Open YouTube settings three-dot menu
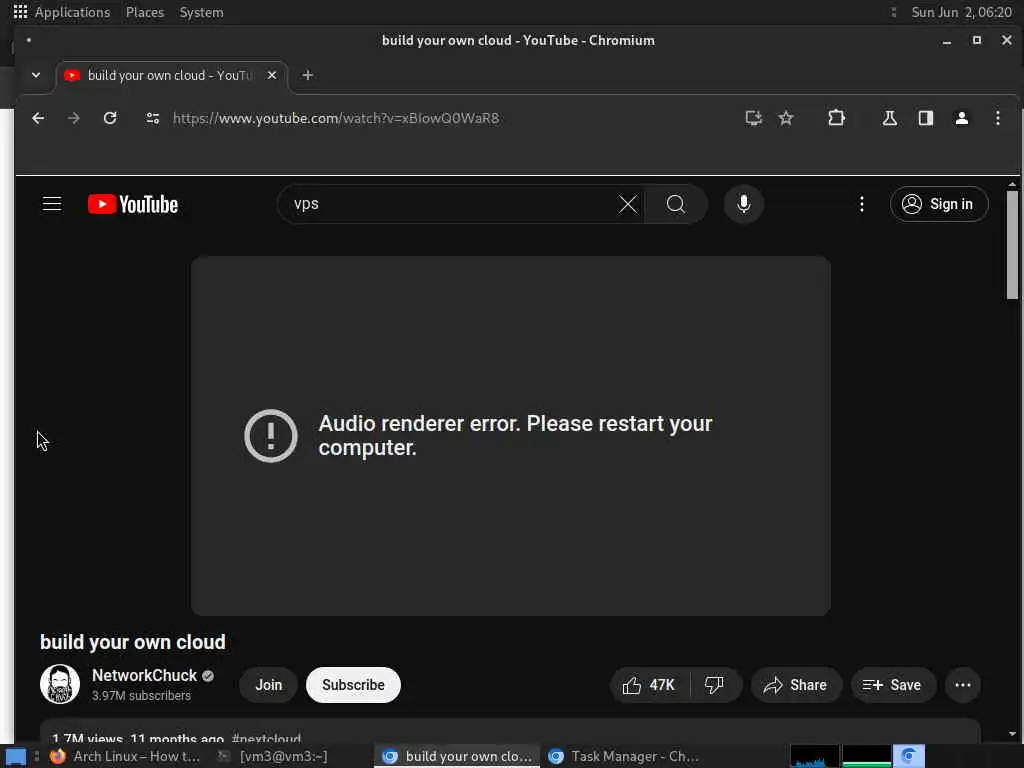This screenshot has width=1024, height=768. (x=861, y=204)
